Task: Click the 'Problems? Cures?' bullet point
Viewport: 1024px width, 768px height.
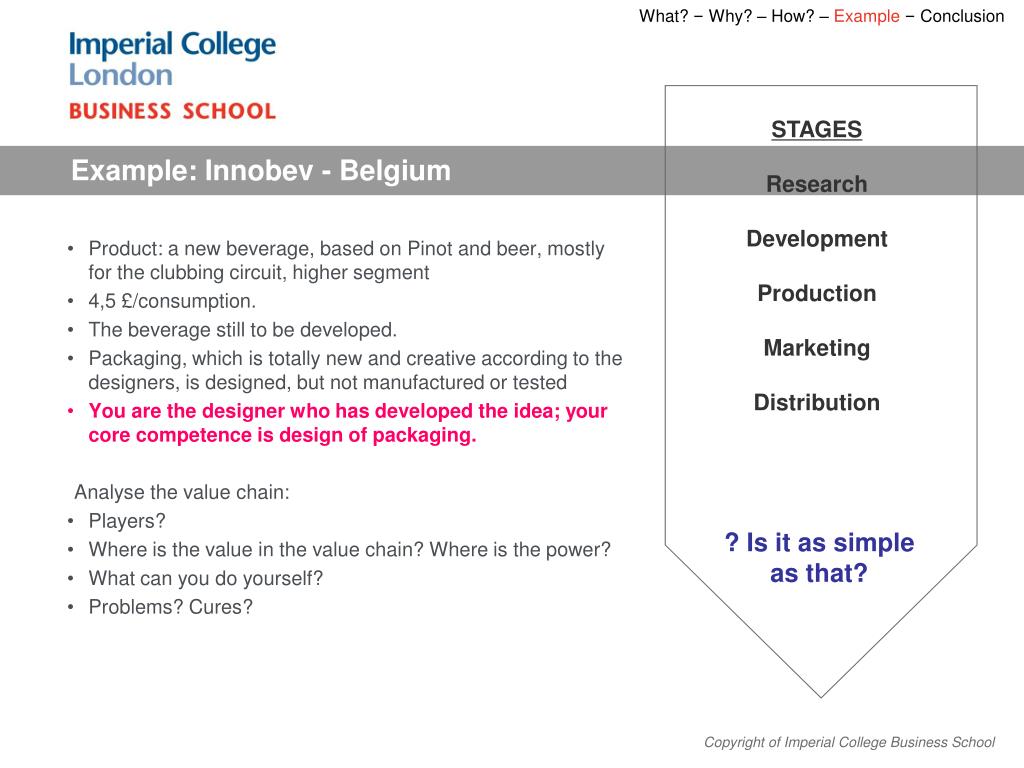Action: coord(170,607)
